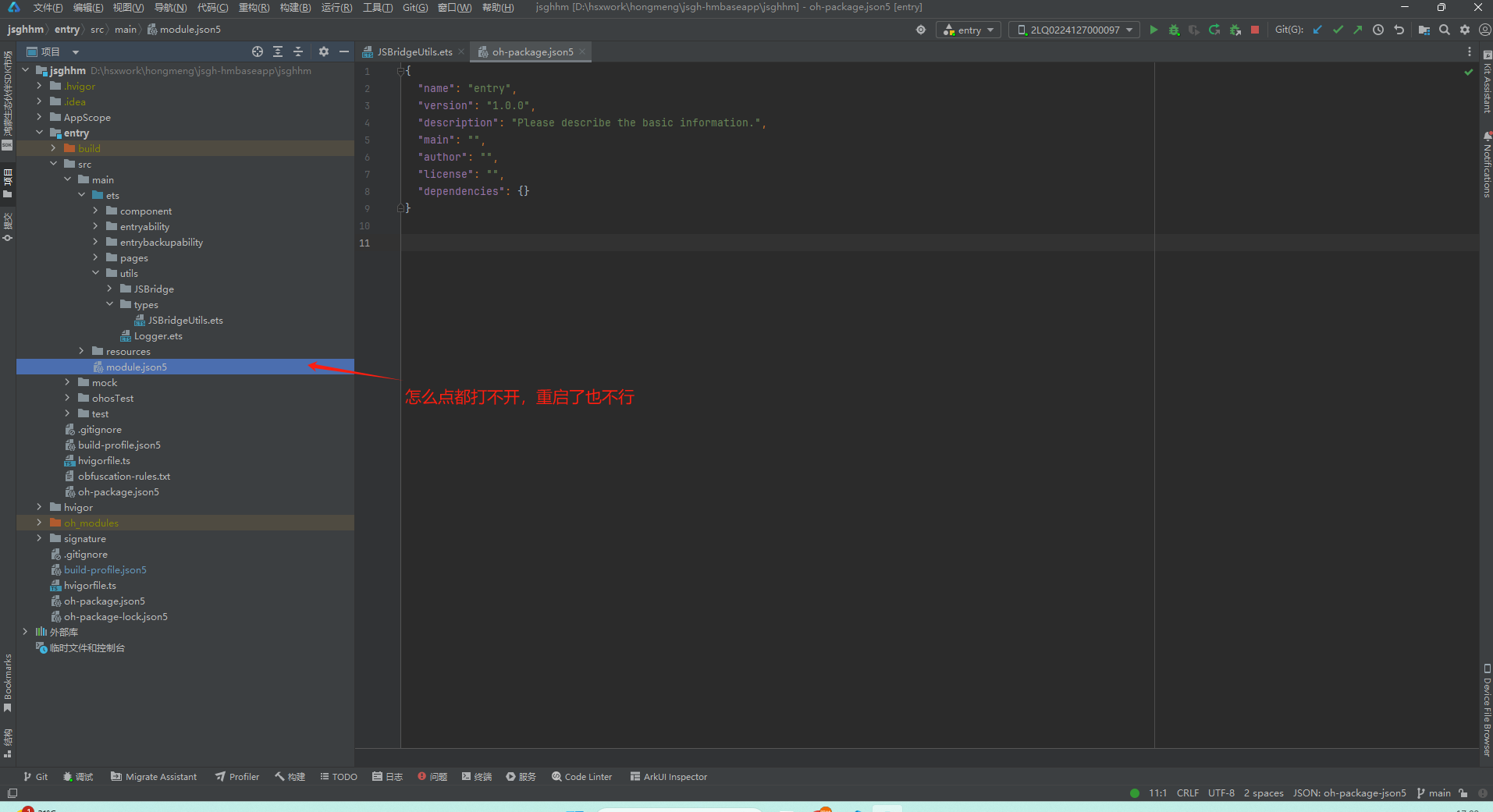This screenshot has height=812, width=1493.
Task: Show Git history clock icon
Action: coord(1378,30)
